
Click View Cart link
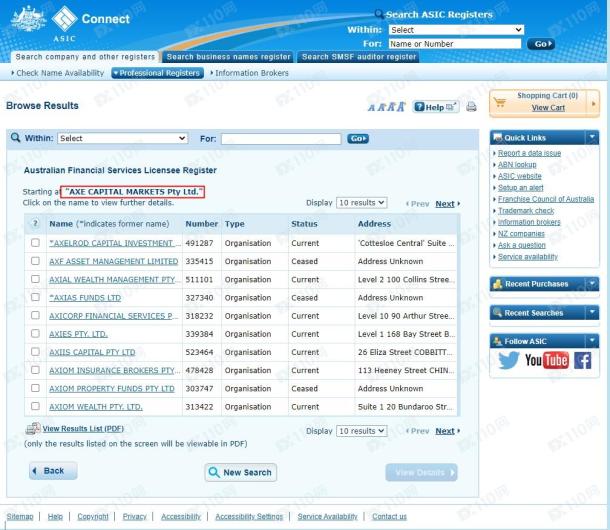(x=548, y=108)
